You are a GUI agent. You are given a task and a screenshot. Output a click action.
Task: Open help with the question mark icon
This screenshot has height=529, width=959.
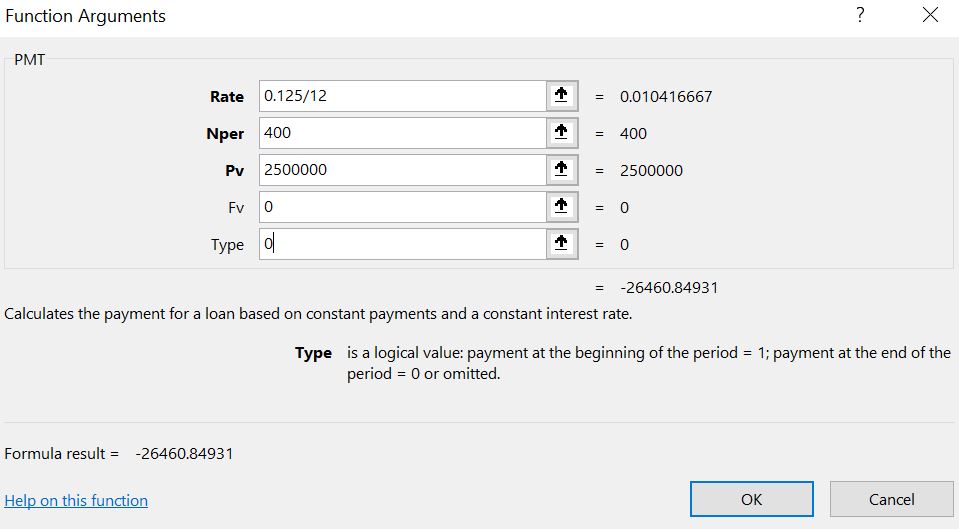[x=860, y=15]
